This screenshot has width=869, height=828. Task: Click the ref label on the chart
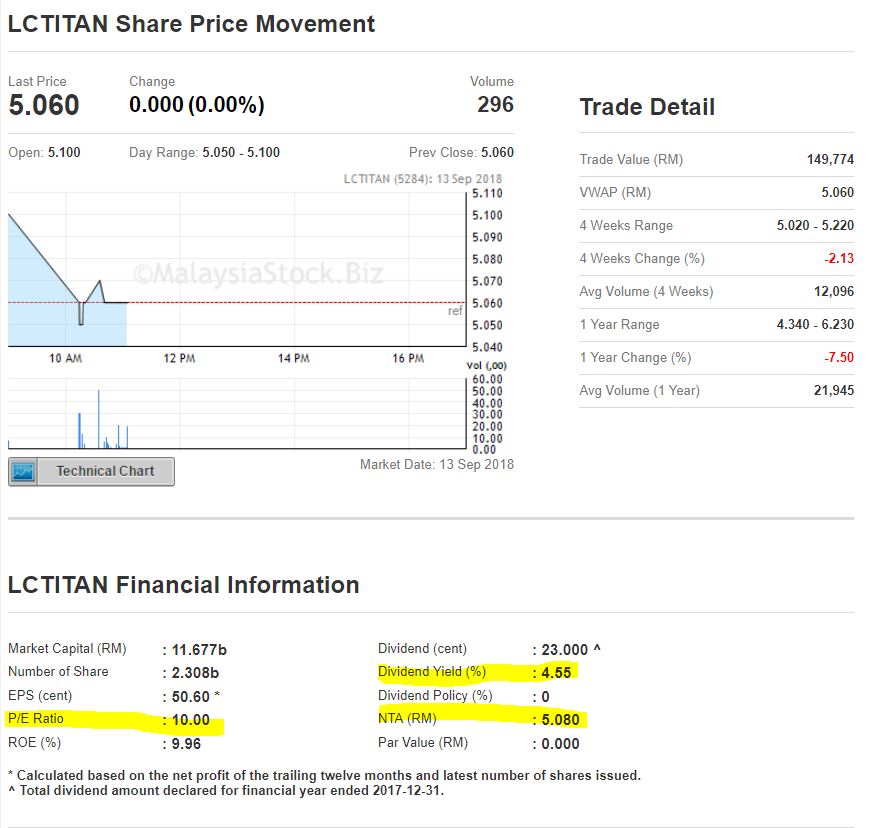[455, 311]
